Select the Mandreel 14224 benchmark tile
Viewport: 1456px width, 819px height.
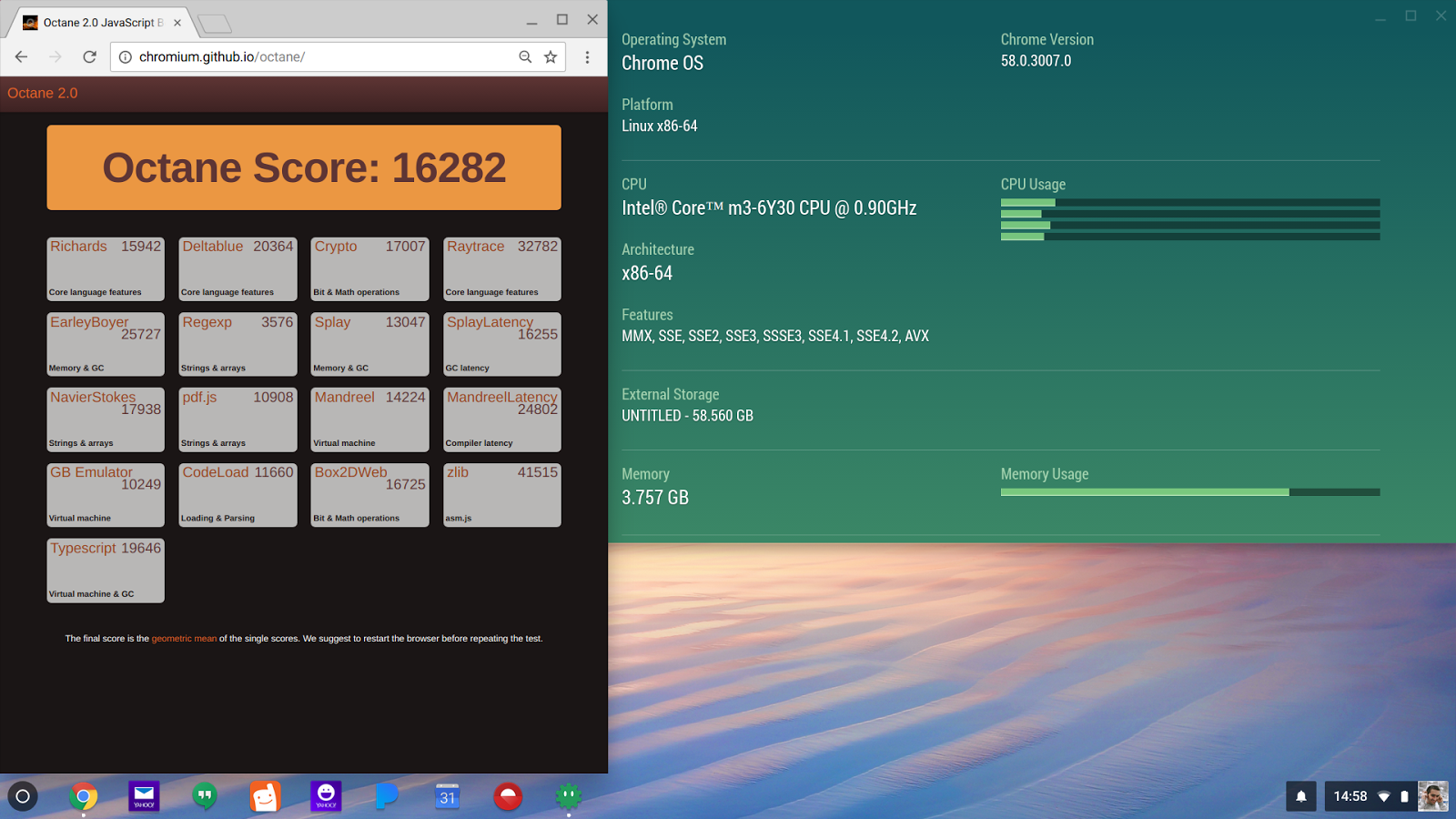coord(369,420)
